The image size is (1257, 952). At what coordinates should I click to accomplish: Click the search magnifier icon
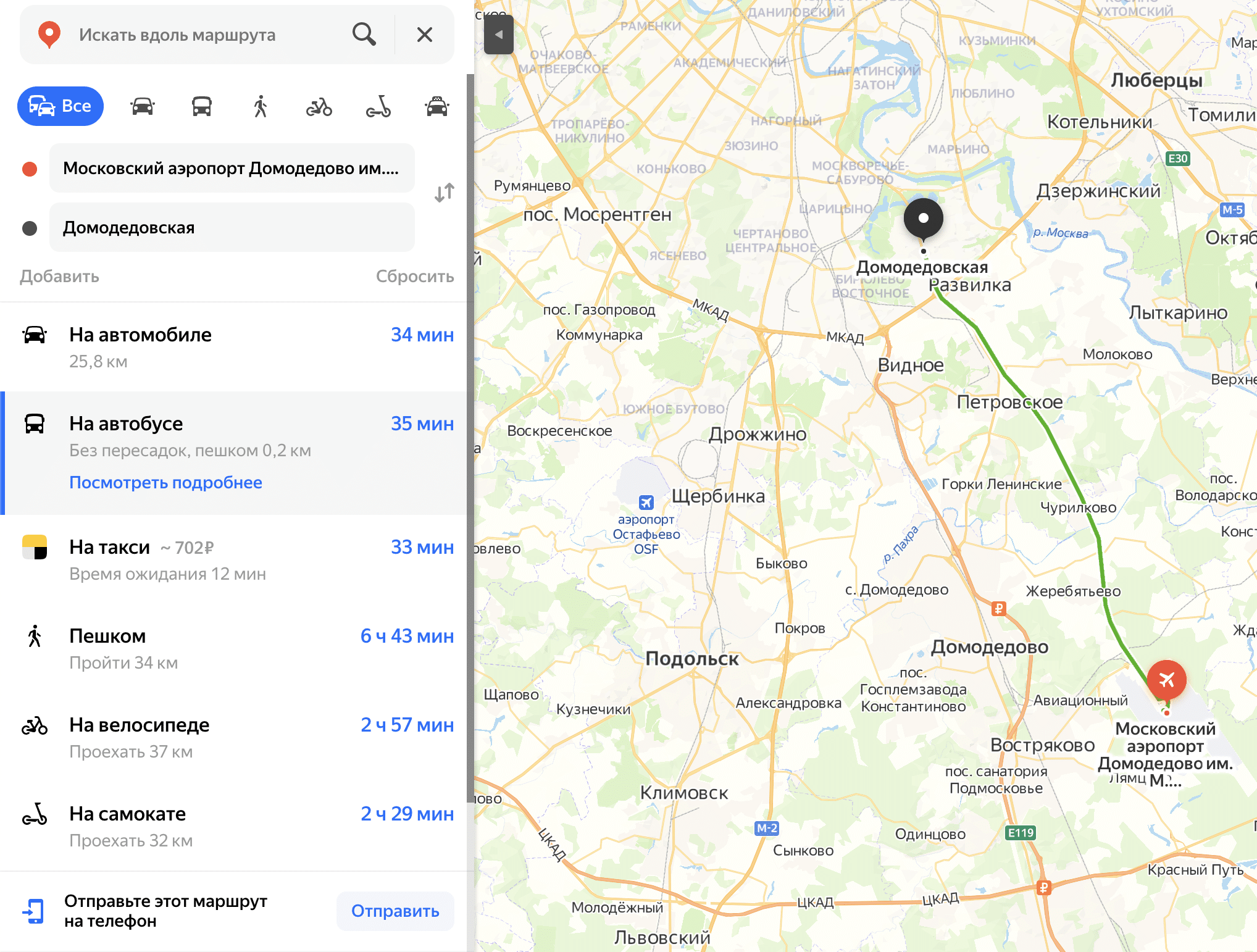point(364,35)
